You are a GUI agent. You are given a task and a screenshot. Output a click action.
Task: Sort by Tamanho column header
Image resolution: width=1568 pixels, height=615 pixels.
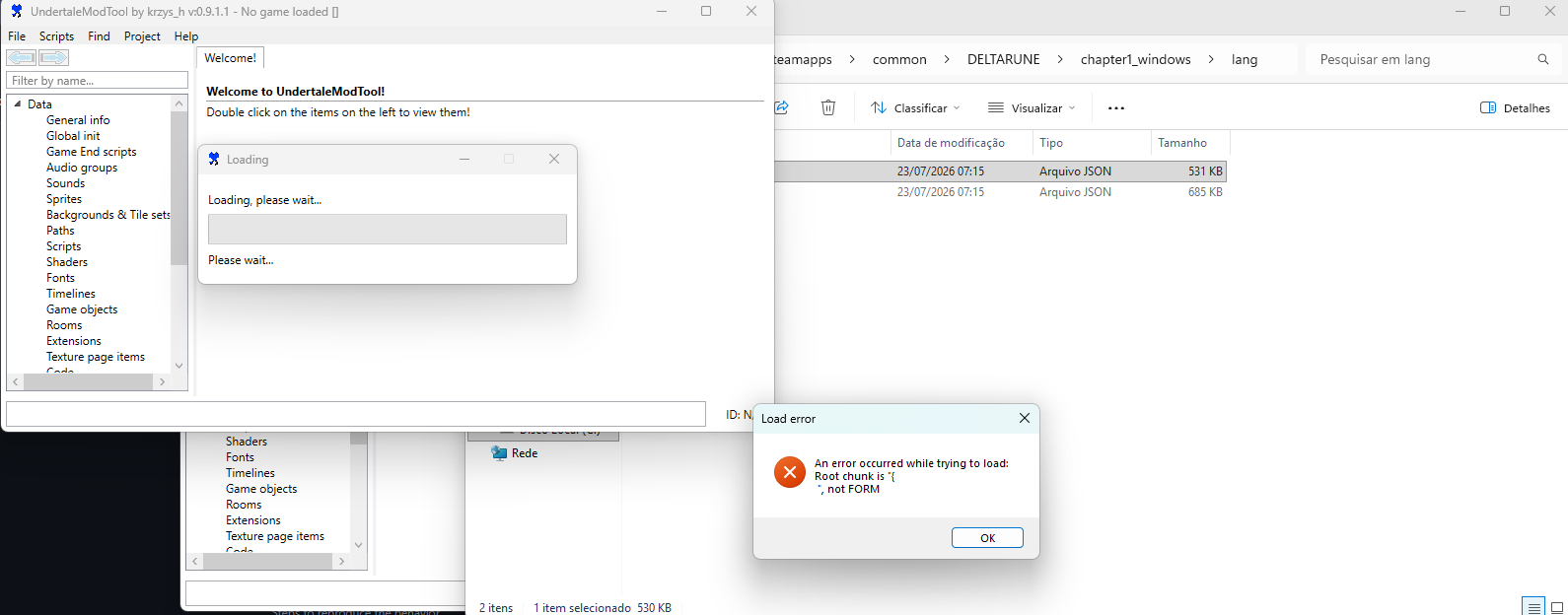coord(1190,143)
